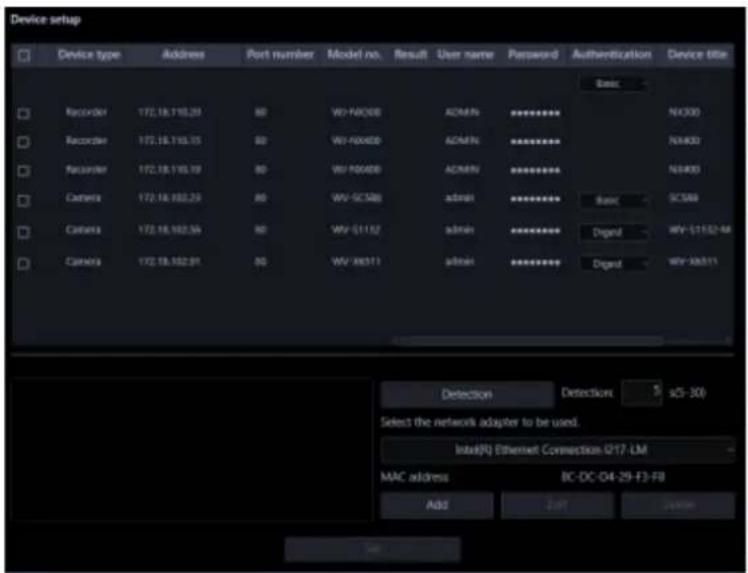Screen dimensions: 748x573
Task: Click the greyed-out Edit button
Action: tap(557, 505)
